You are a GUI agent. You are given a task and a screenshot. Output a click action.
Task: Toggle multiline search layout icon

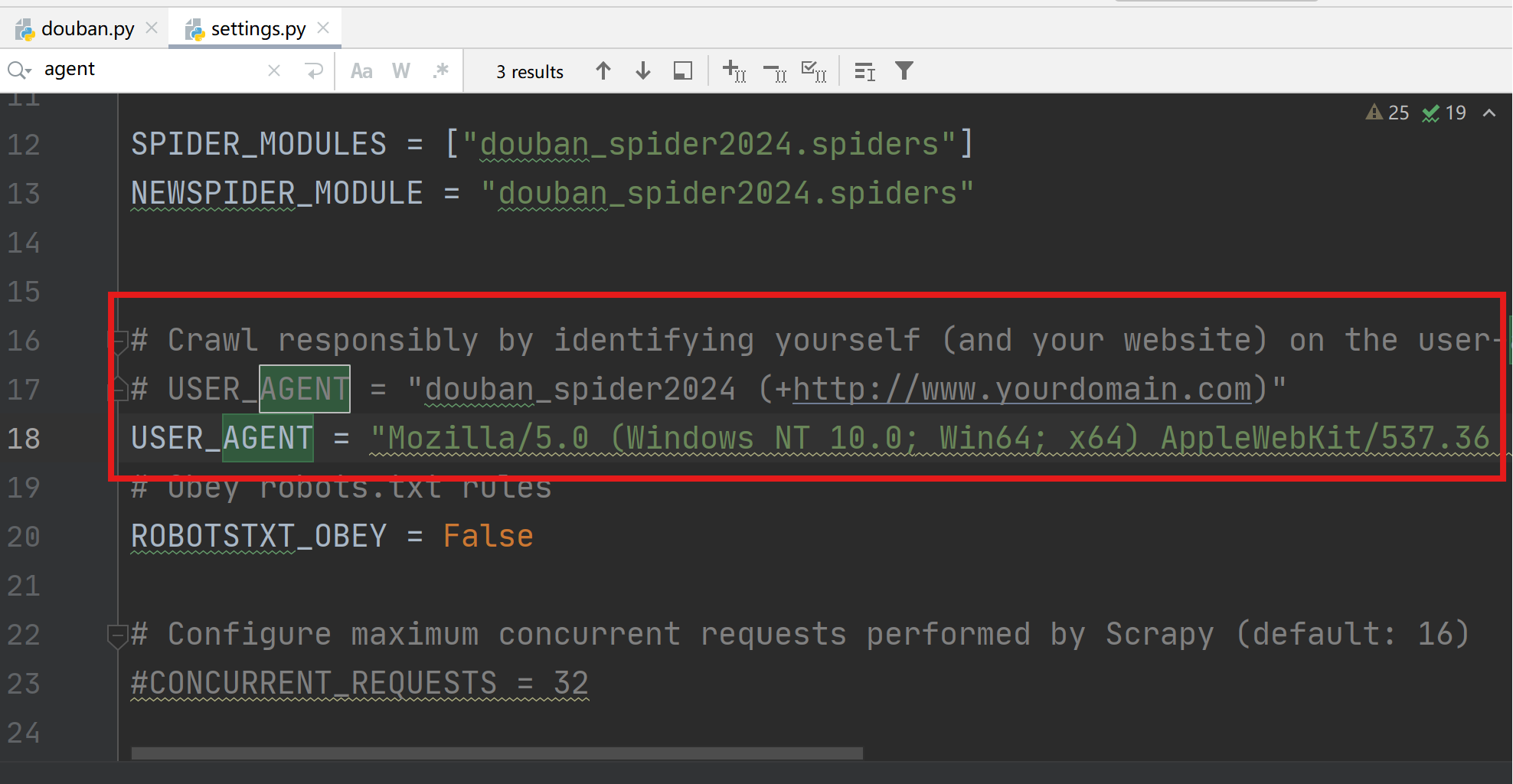pyautogui.click(x=865, y=71)
